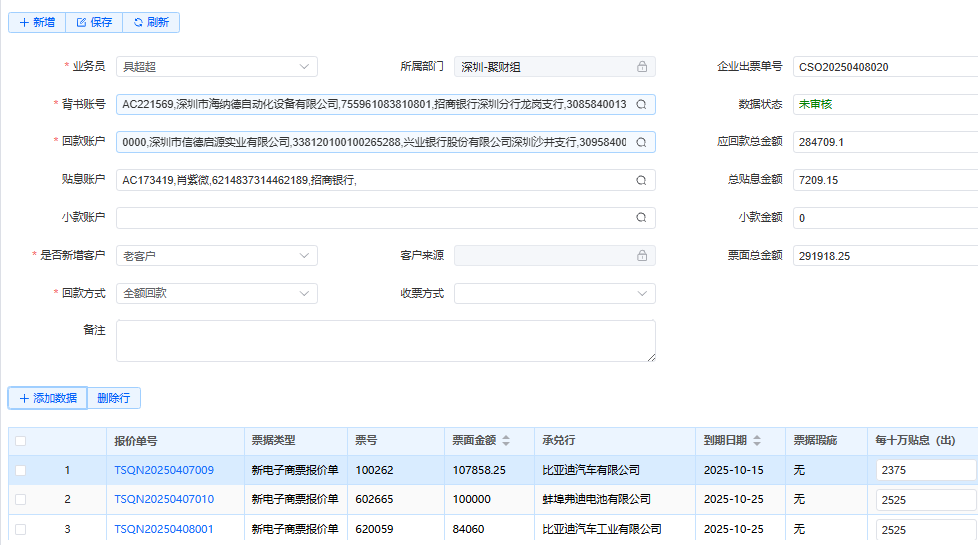The width and height of the screenshot is (978, 545).
Task: Click the 保存 toolbar button
Action: pyautogui.click(x=94, y=22)
